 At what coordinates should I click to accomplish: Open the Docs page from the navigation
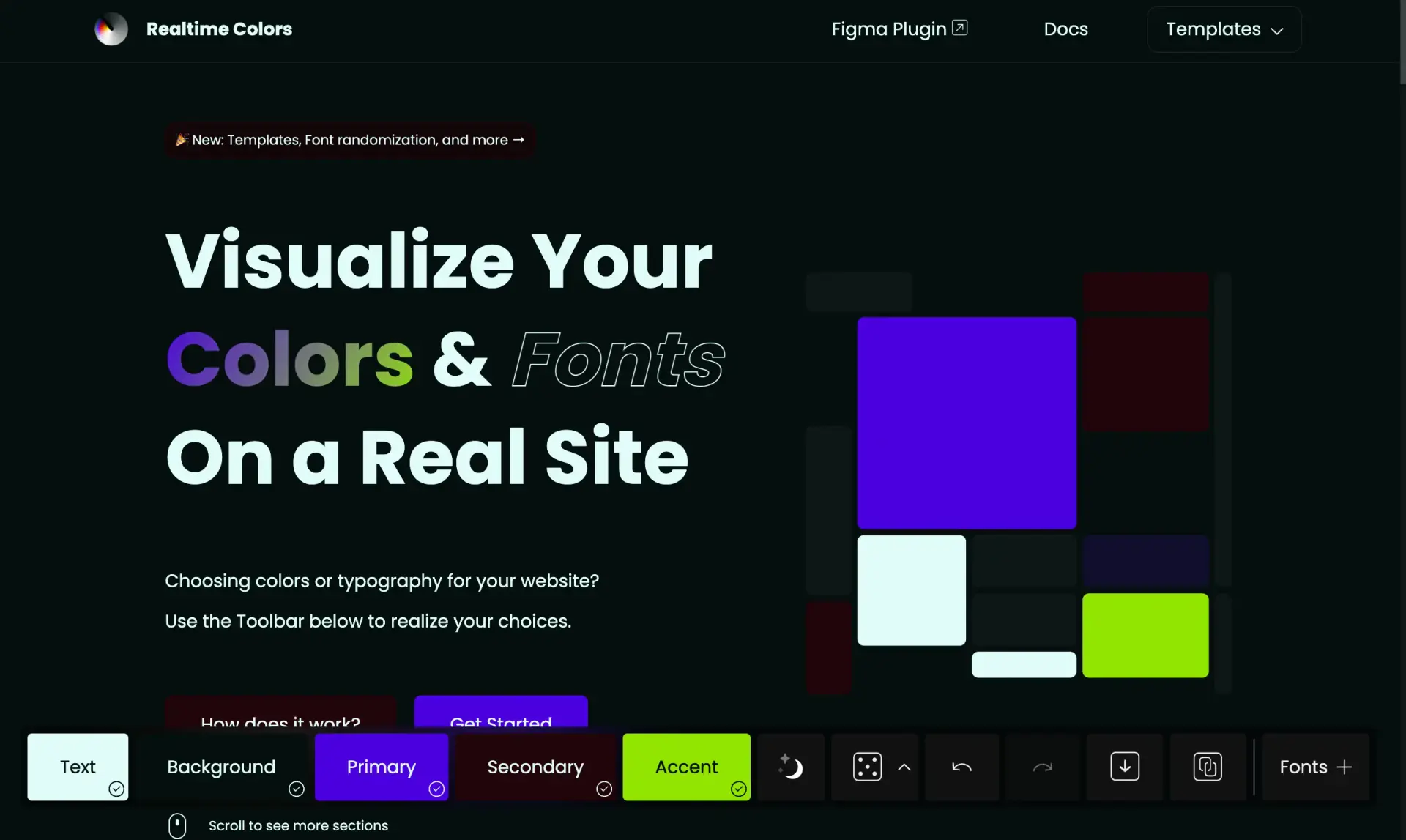1065,29
